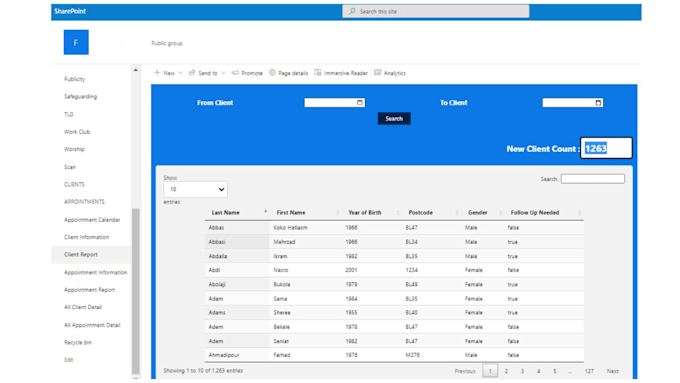
Task: Go to page 2 of results
Action: click(x=506, y=371)
